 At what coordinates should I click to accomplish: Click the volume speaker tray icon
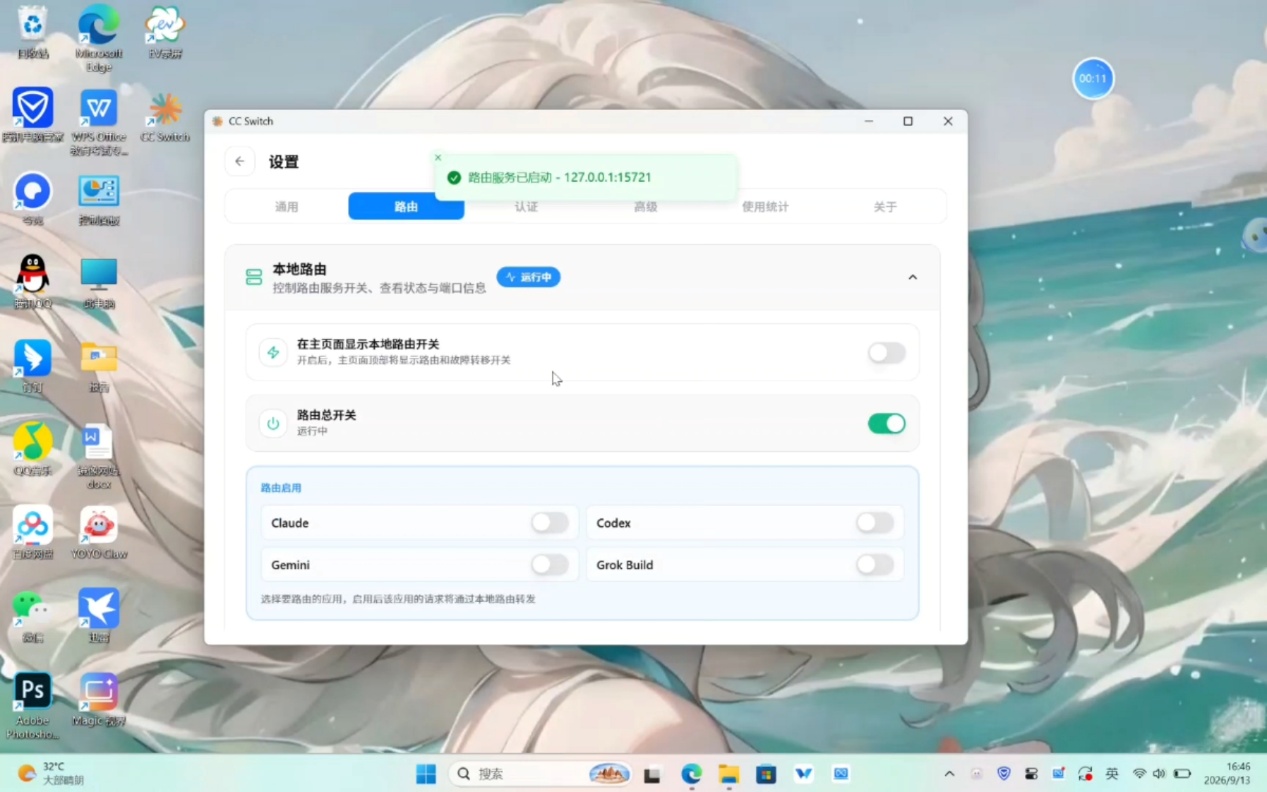(x=1159, y=774)
